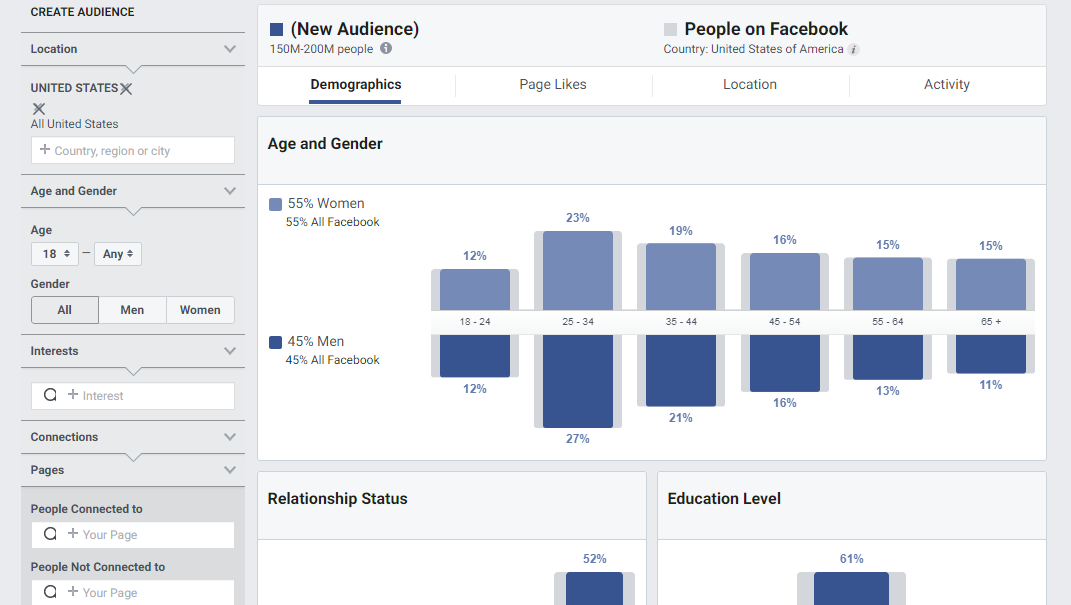Click the 15% women bar for 65 +
The height and width of the screenshot is (605, 1071).
pyautogui.click(x=991, y=284)
